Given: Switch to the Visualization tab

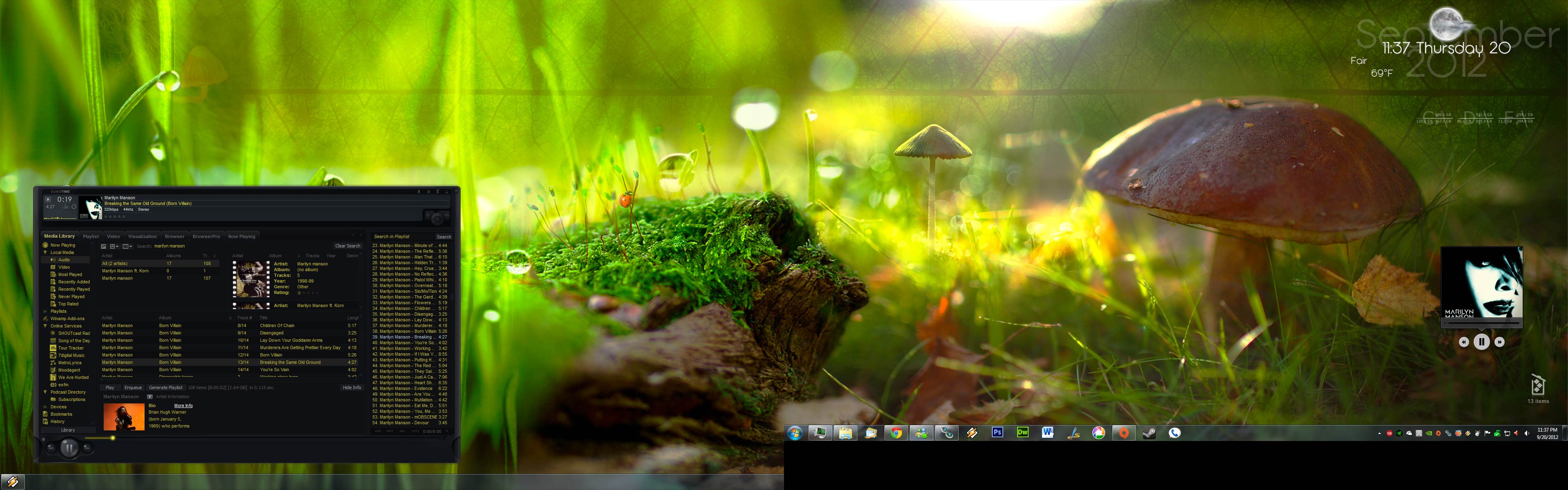Looking at the screenshot, I should point(142,236).
